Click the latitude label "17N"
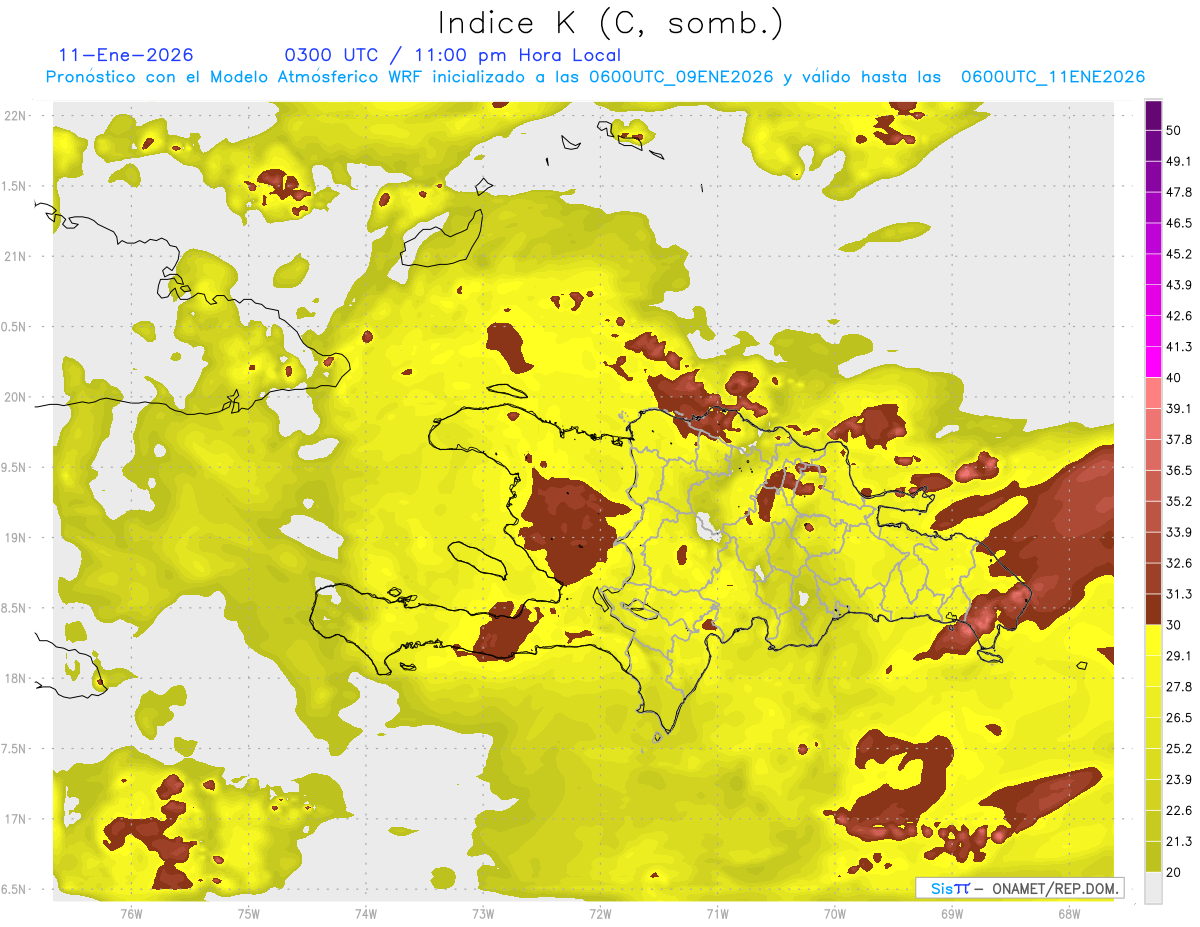Screen dimensions: 1200x927 pos(16,819)
